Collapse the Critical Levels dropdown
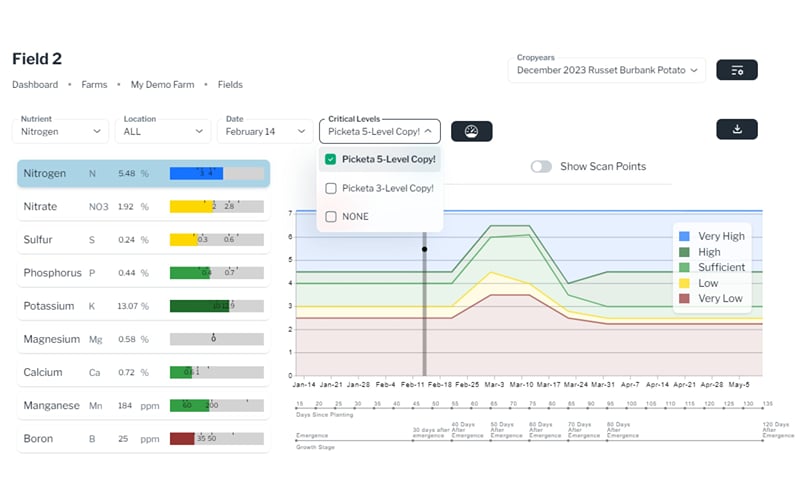Viewport: 809px width, 501px height. pos(380,132)
